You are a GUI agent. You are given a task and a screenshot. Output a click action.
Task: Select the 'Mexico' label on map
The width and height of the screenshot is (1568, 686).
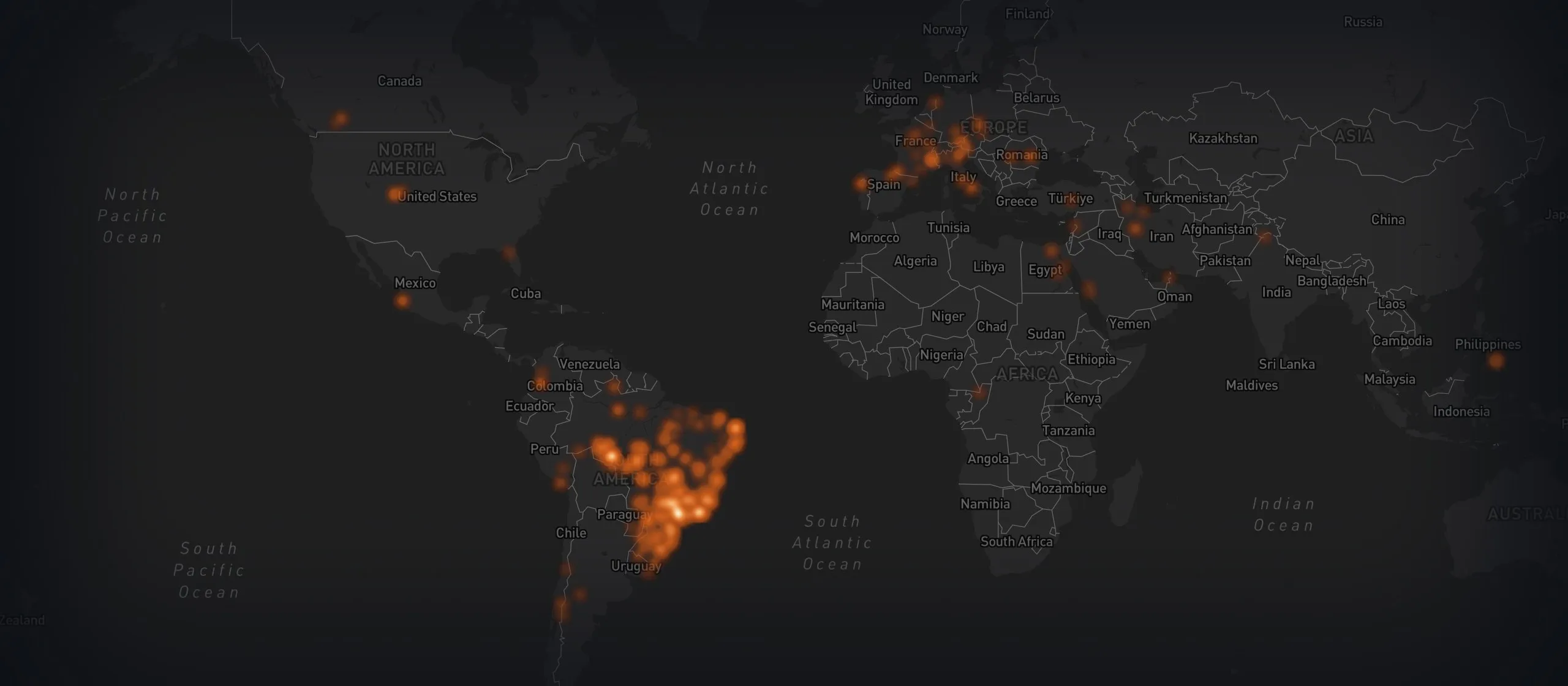tap(415, 283)
